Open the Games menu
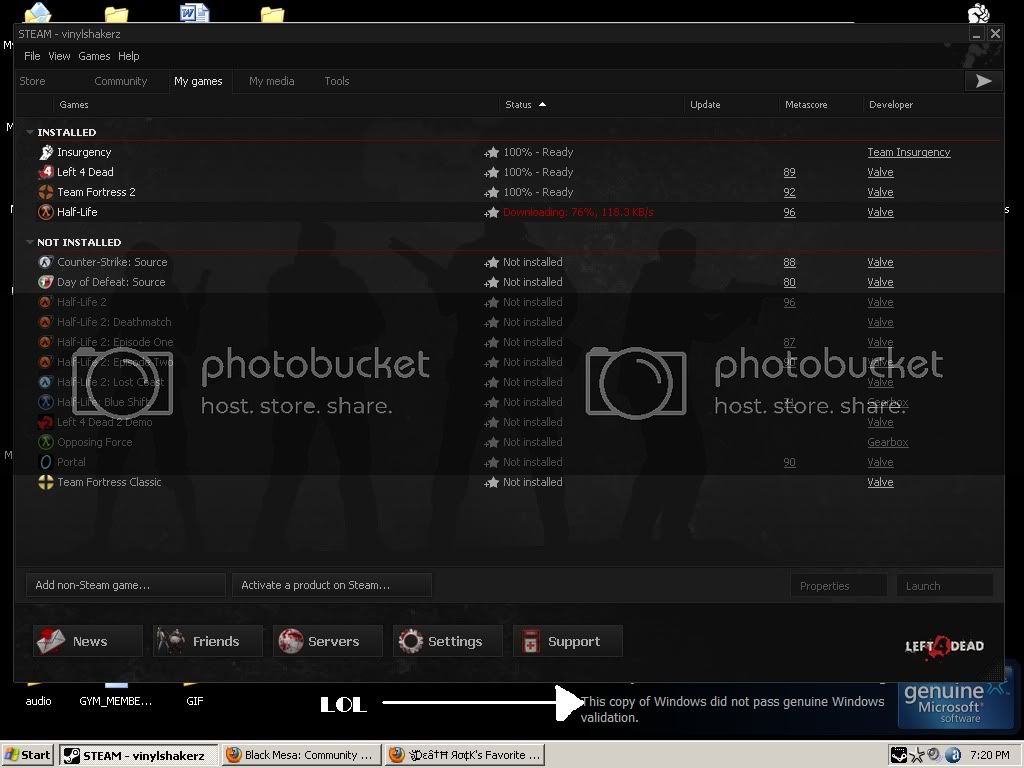This screenshot has width=1024, height=768. [x=94, y=56]
